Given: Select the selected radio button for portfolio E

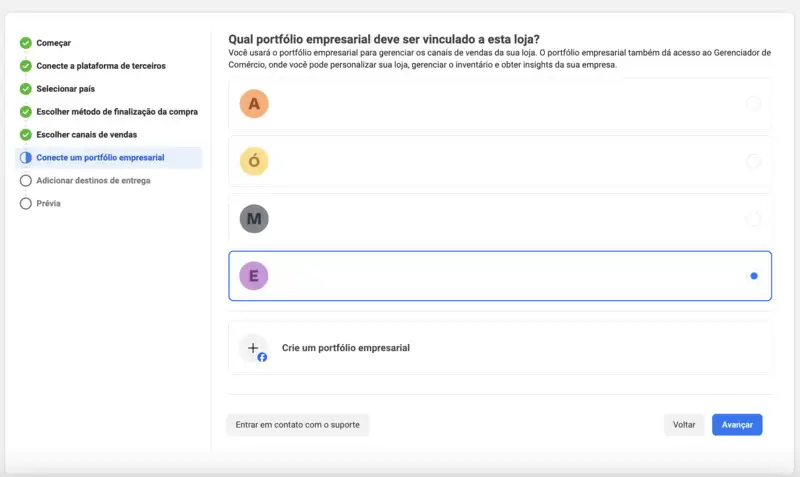Looking at the screenshot, I should 753,276.
